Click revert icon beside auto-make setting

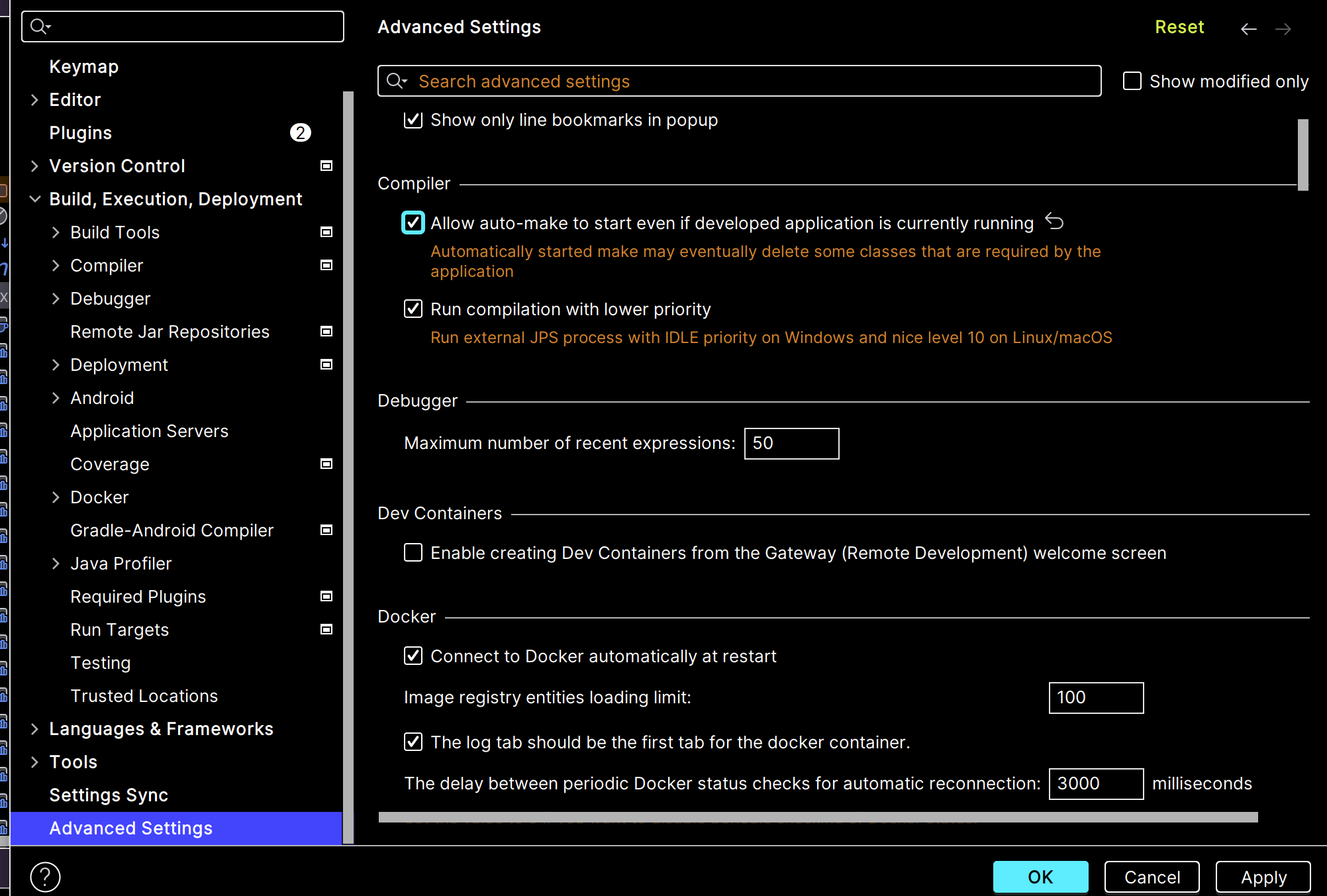pos(1054,222)
